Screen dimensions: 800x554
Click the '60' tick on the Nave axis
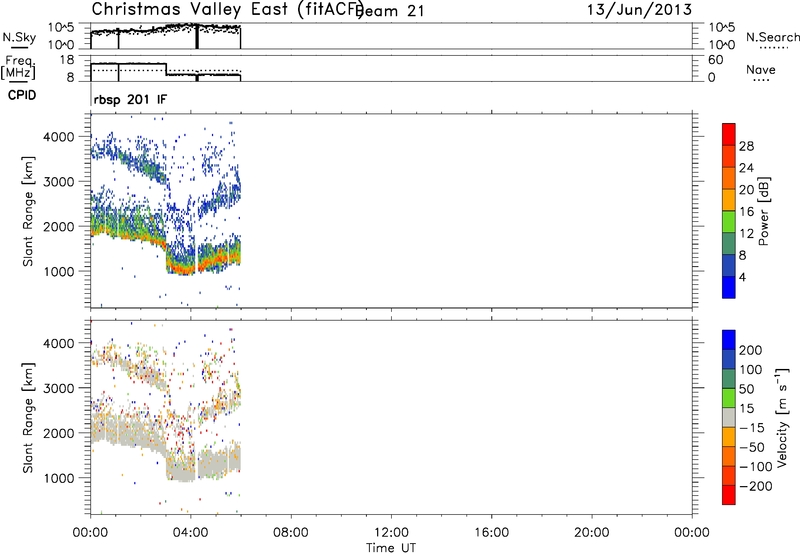click(715, 60)
